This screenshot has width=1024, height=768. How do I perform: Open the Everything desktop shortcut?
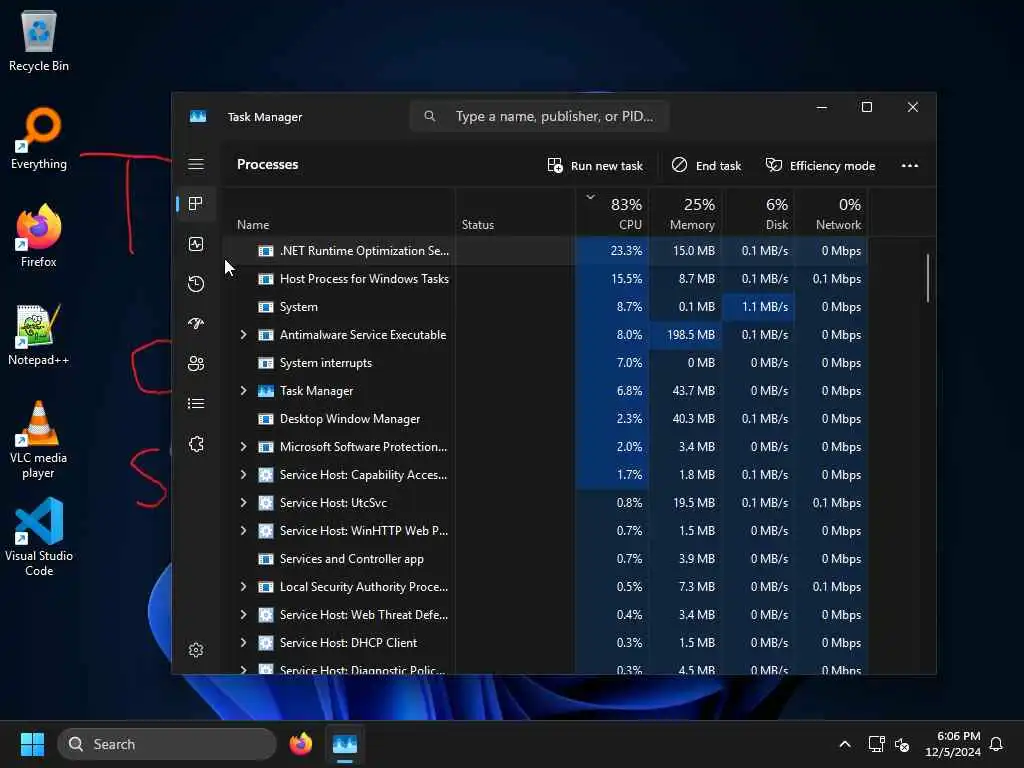tap(39, 138)
